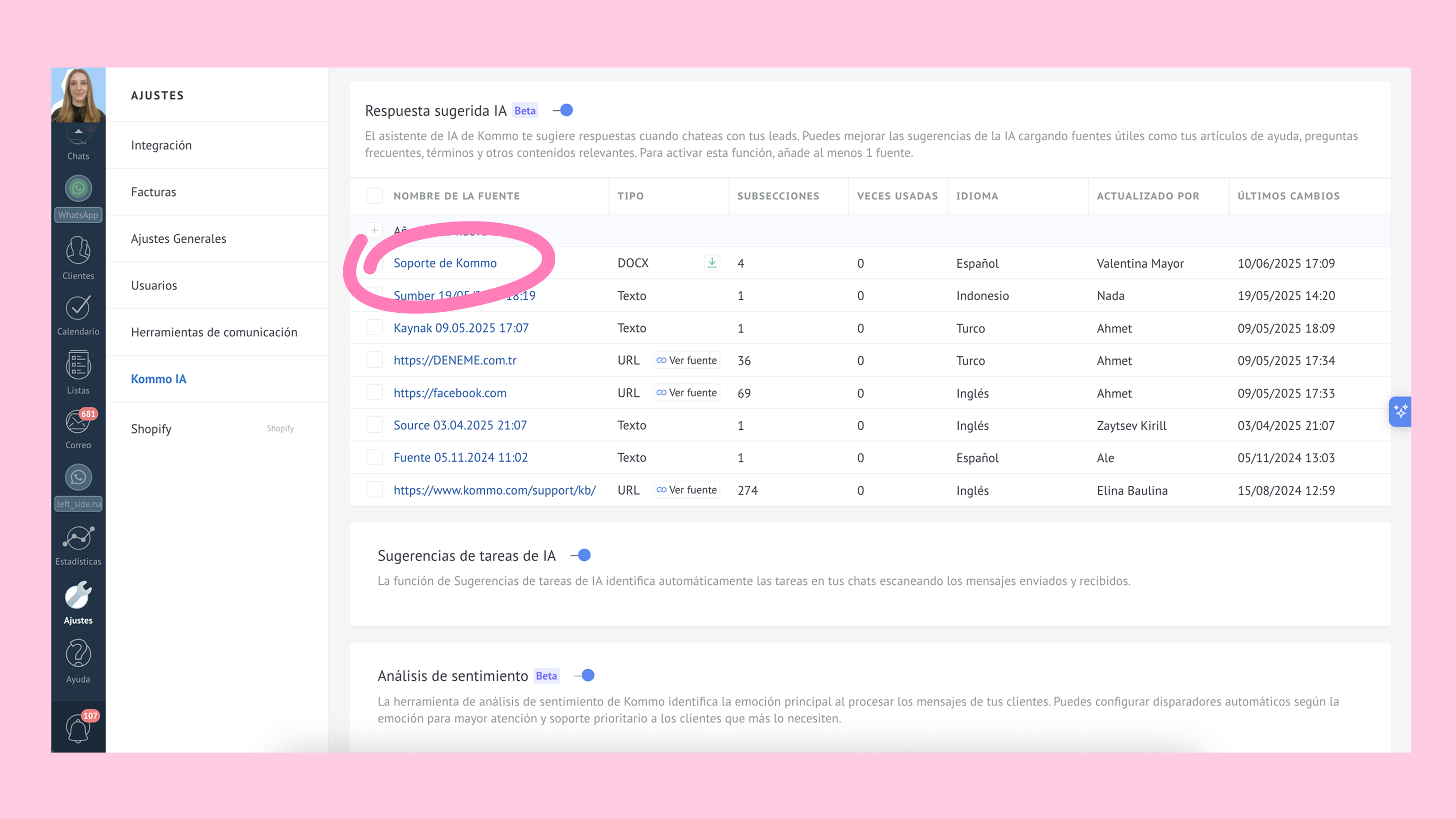Image resolution: width=1456 pixels, height=818 pixels.
Task: Click the plus icon to add new source
Action: click(x=375, y=231)
